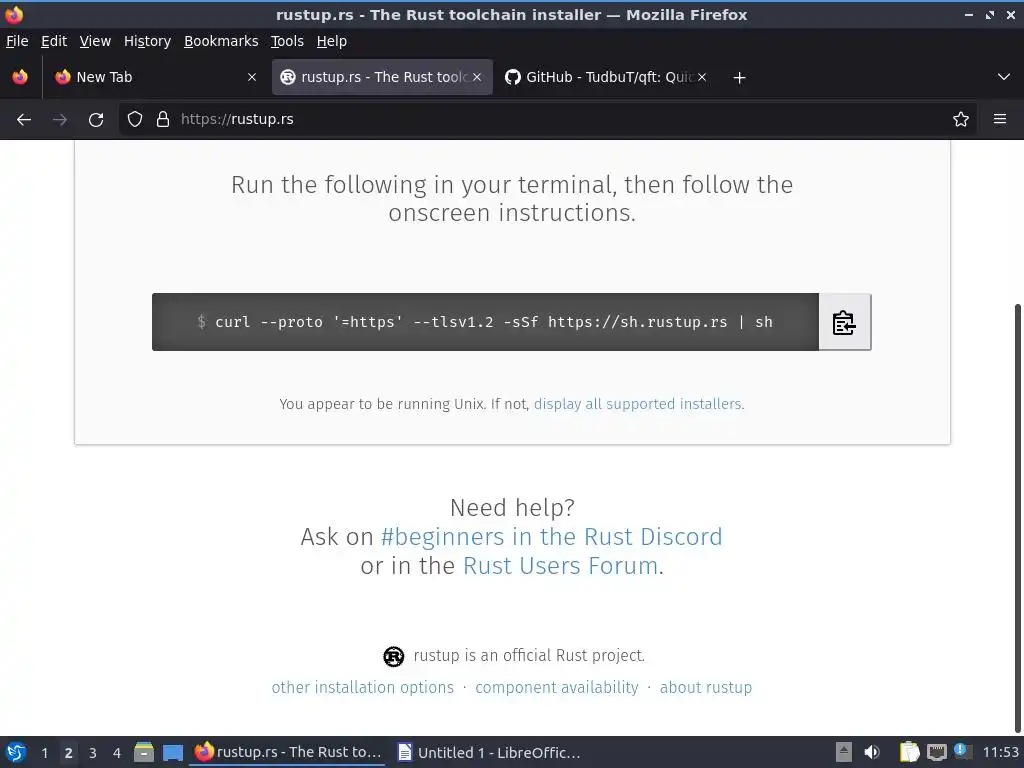Switch to workspace 3
The height and width of the screenshot is (768, 1024).
click(x=93, y=753)
